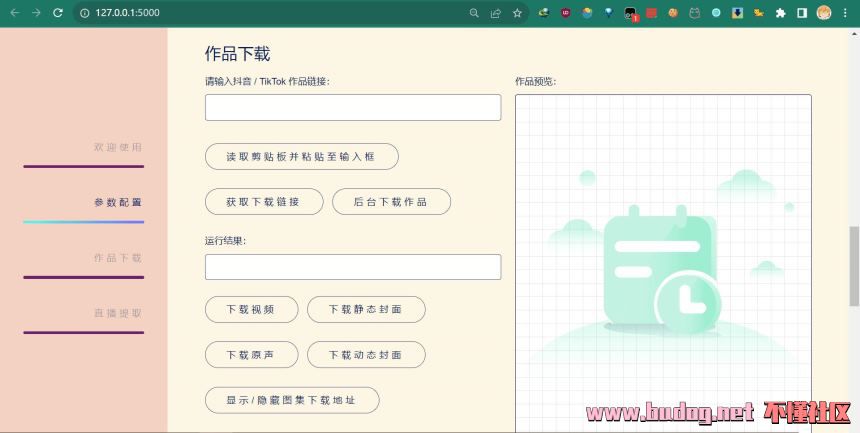860x433 pixels.
Task: Go to the 欢迎使用 sidebar section
Action: coord(117,147)
